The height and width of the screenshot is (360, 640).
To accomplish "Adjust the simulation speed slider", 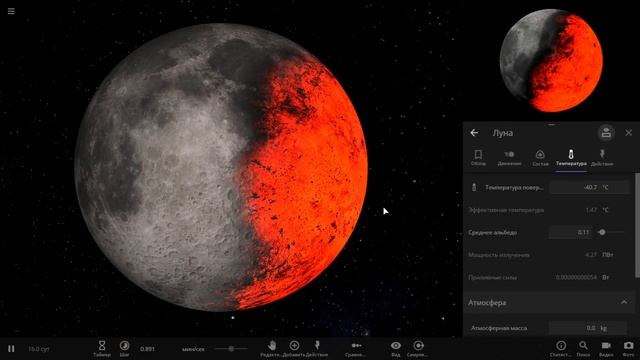I will 231,349.
